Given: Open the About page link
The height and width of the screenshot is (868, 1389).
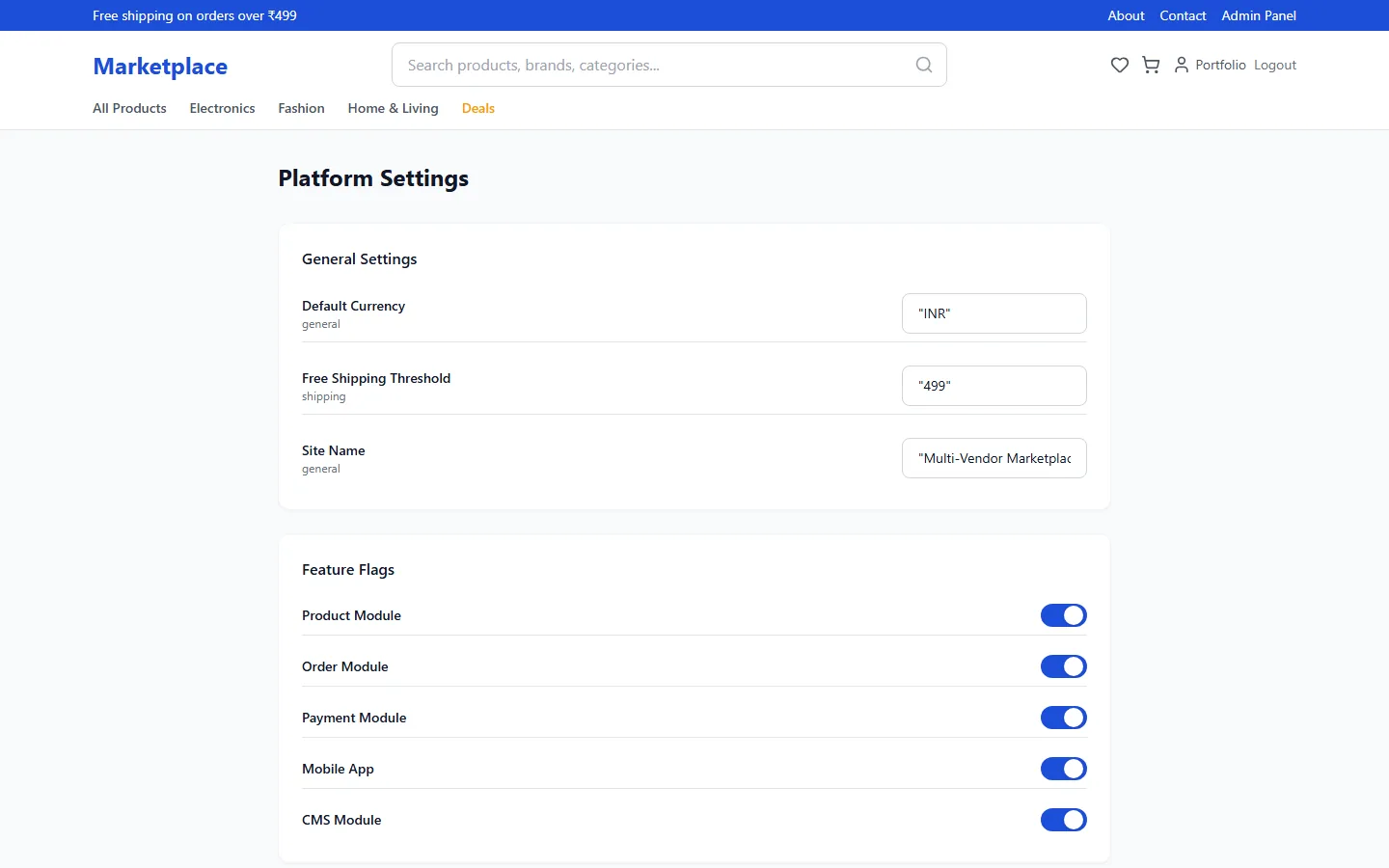Looking at the screenshot, I should 1126,15.
